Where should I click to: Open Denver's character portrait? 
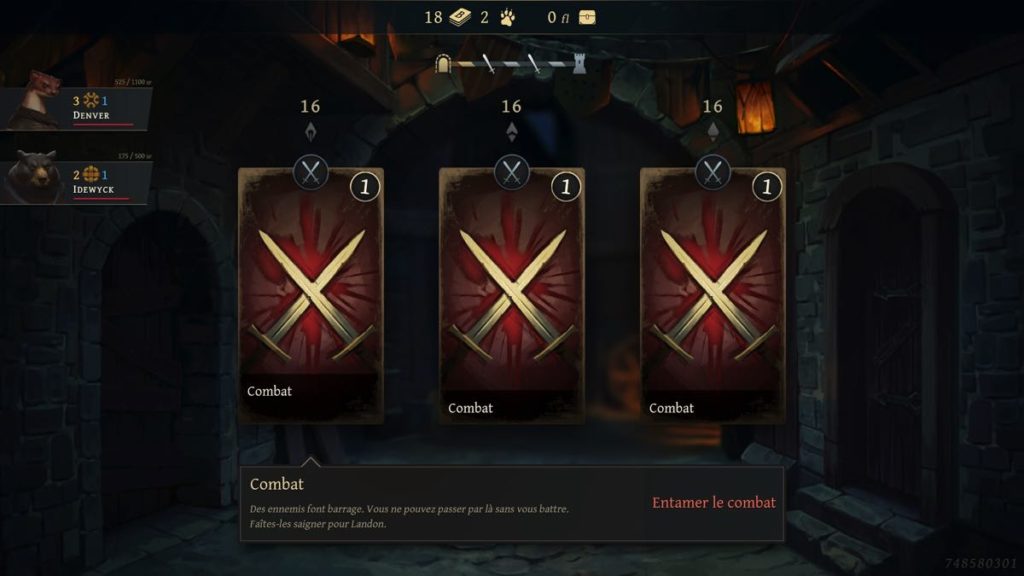click(x=38, y=99)
